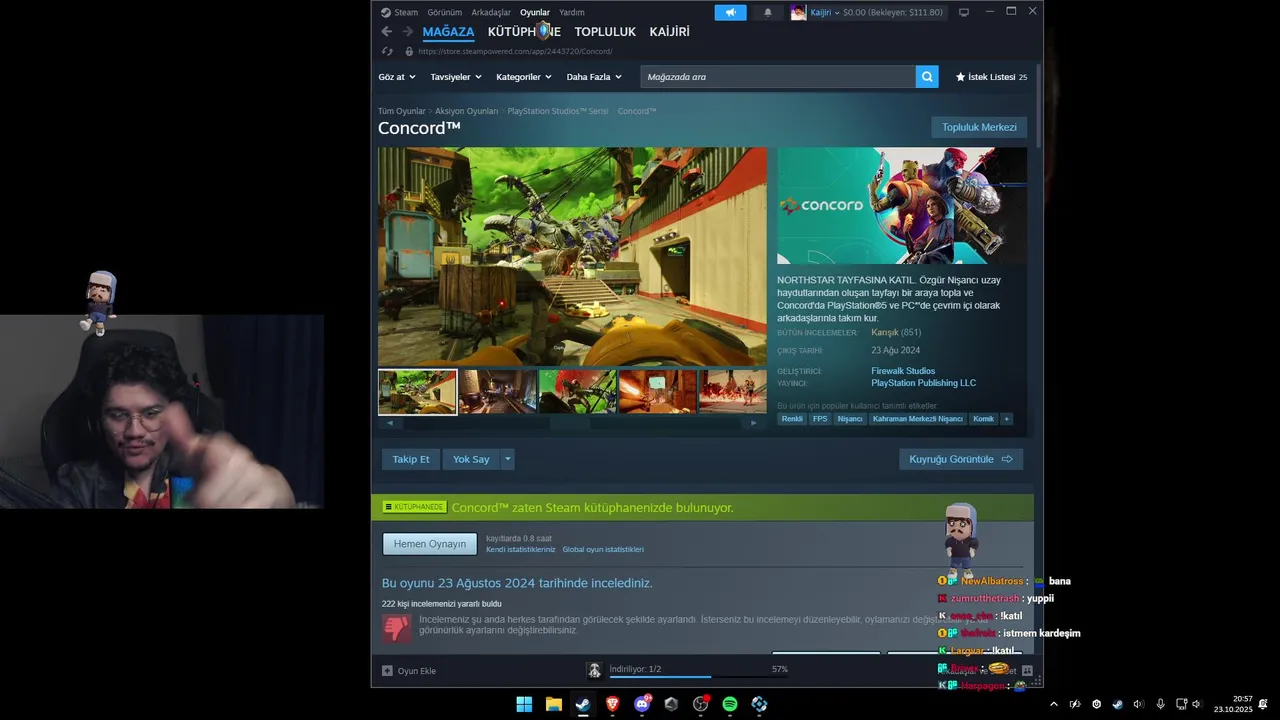Open the downloading game icon in status bar
Screen dimensions: 1280x720
594,670
